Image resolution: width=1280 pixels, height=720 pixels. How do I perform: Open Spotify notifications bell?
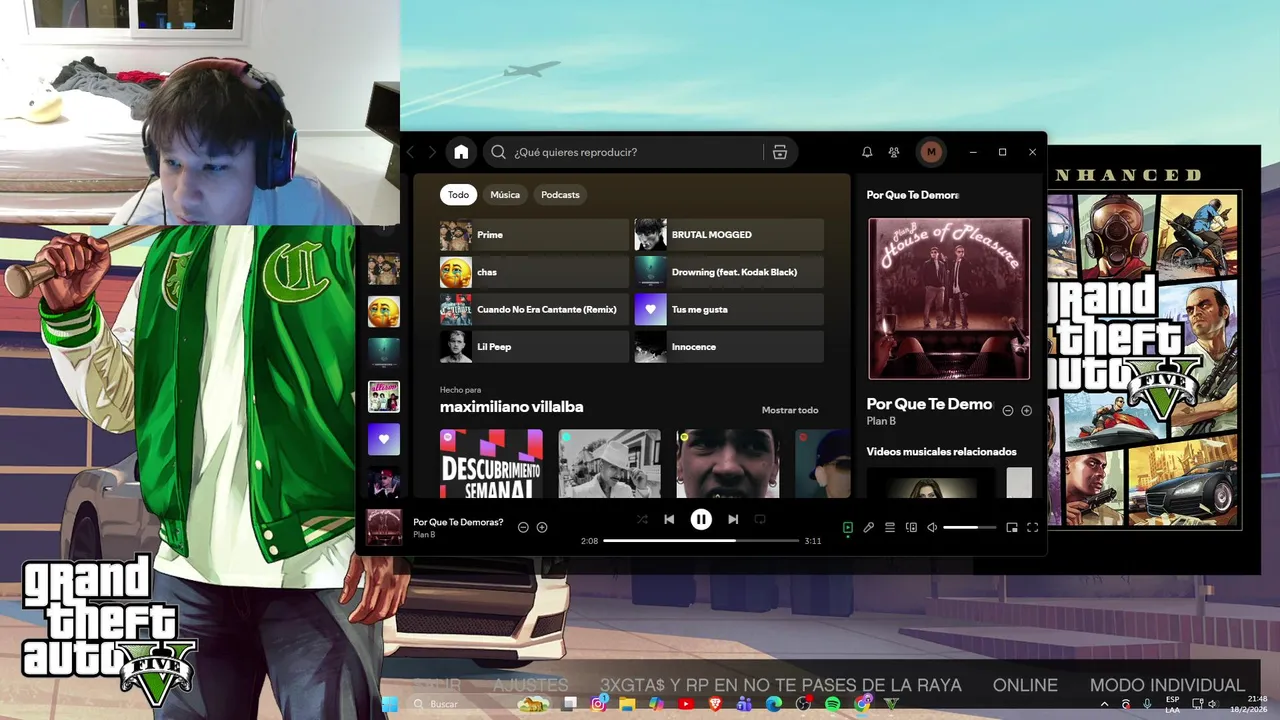tap(867, 152)
